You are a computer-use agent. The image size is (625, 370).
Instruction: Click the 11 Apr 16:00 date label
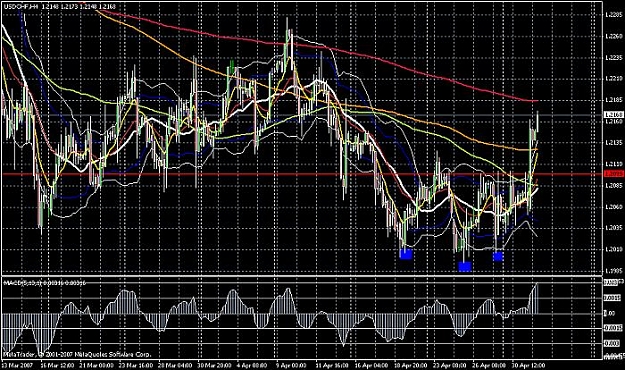[332, 365]
